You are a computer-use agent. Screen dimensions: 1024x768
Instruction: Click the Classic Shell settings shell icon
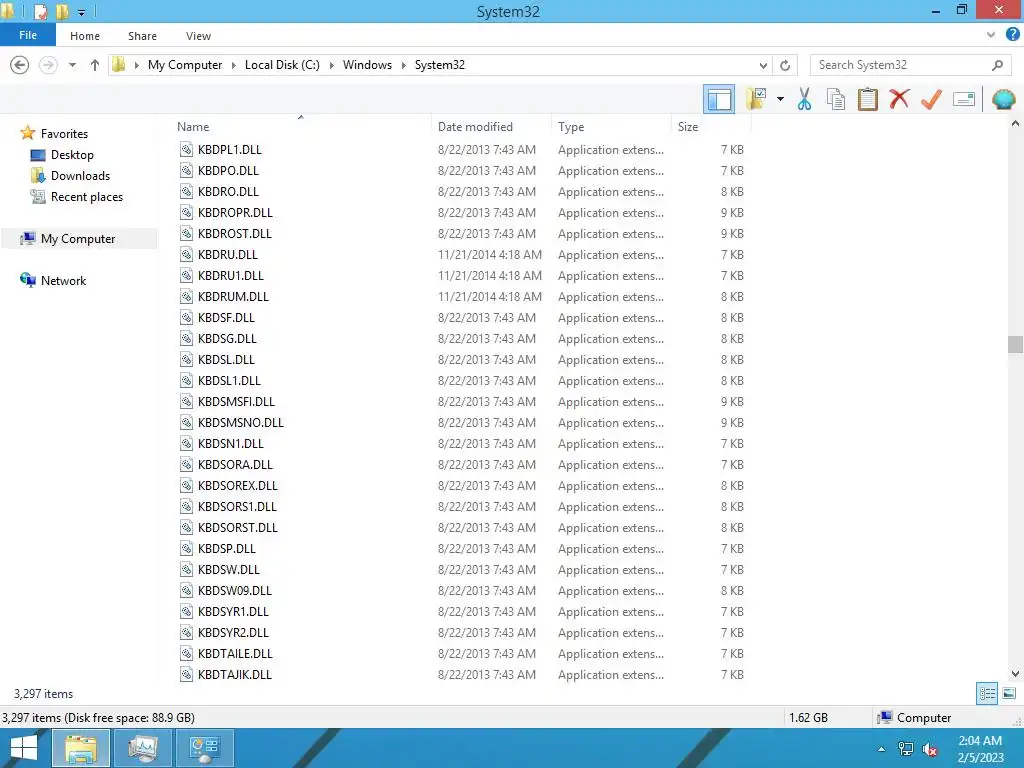coord(1003,99)
